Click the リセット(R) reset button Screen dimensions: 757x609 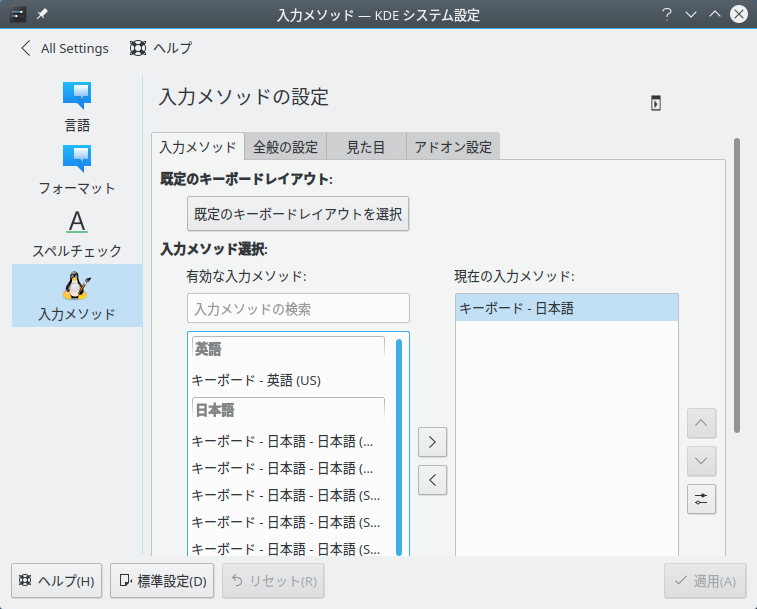click(x=273, y=581)
